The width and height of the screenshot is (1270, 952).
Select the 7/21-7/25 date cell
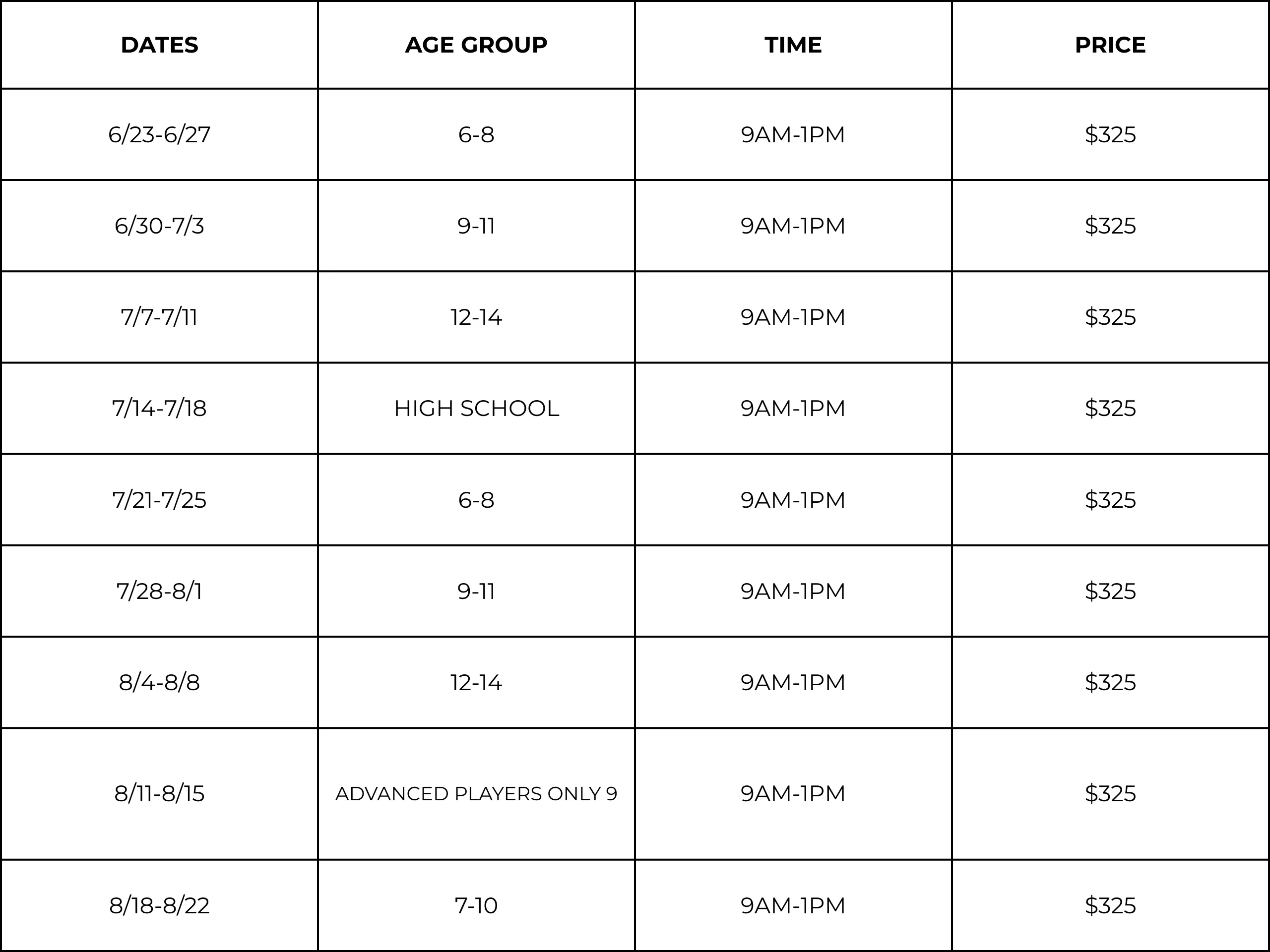point(159,500)
